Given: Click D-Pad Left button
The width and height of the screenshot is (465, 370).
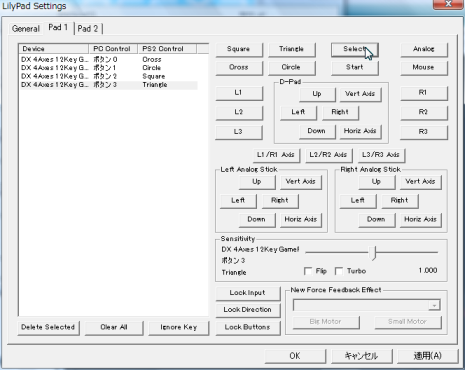Looking at the screenshot, I should (298, 112).
